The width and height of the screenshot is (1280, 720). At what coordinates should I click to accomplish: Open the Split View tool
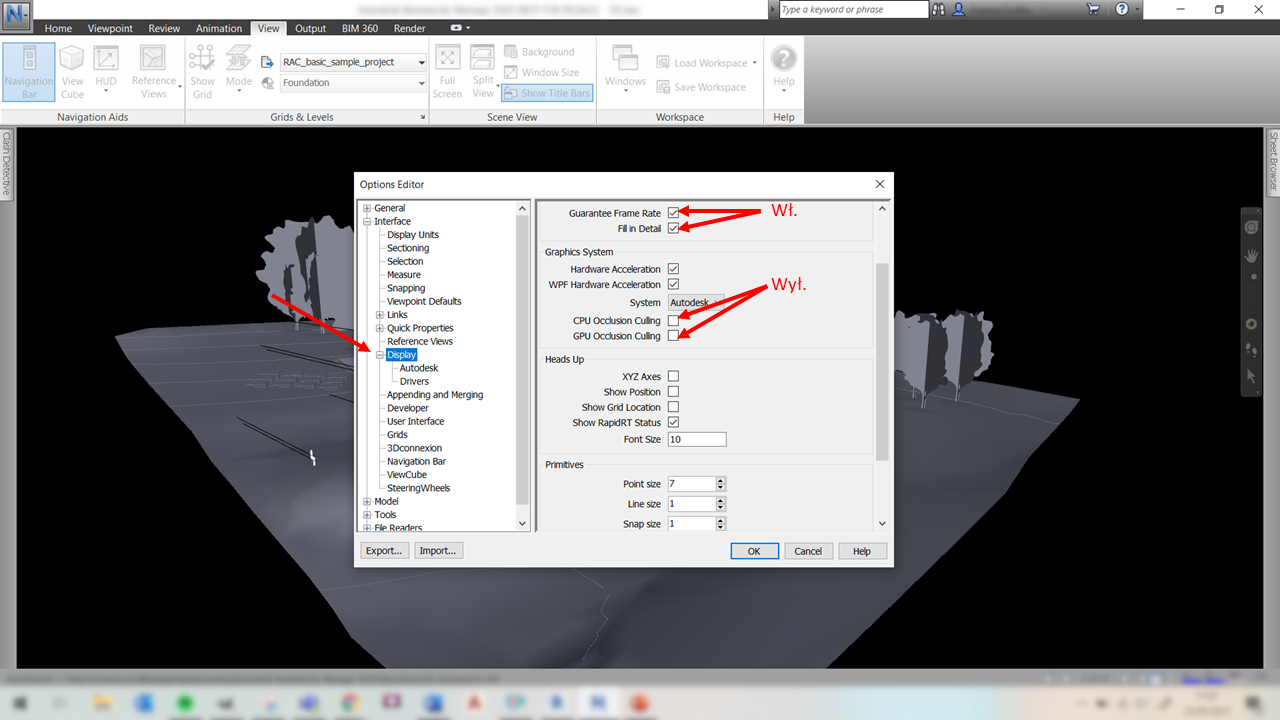pyautogui.click(x=483, y=70)
